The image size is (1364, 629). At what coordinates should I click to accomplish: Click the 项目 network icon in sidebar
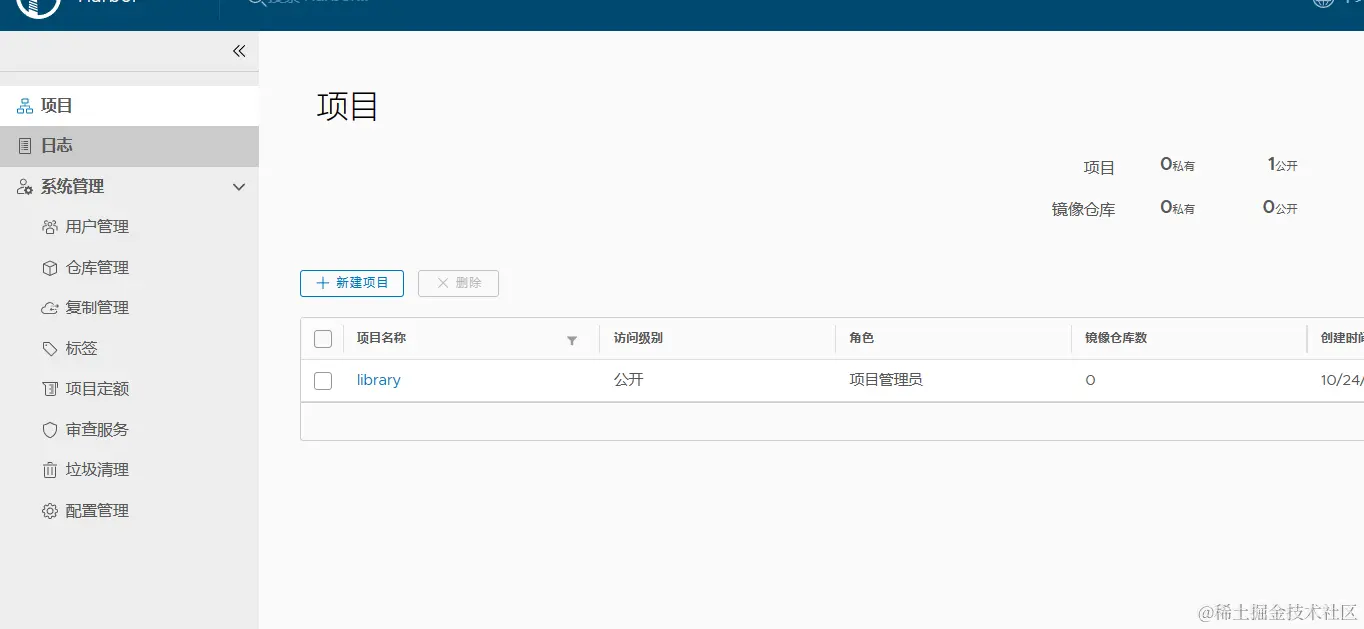25,106
